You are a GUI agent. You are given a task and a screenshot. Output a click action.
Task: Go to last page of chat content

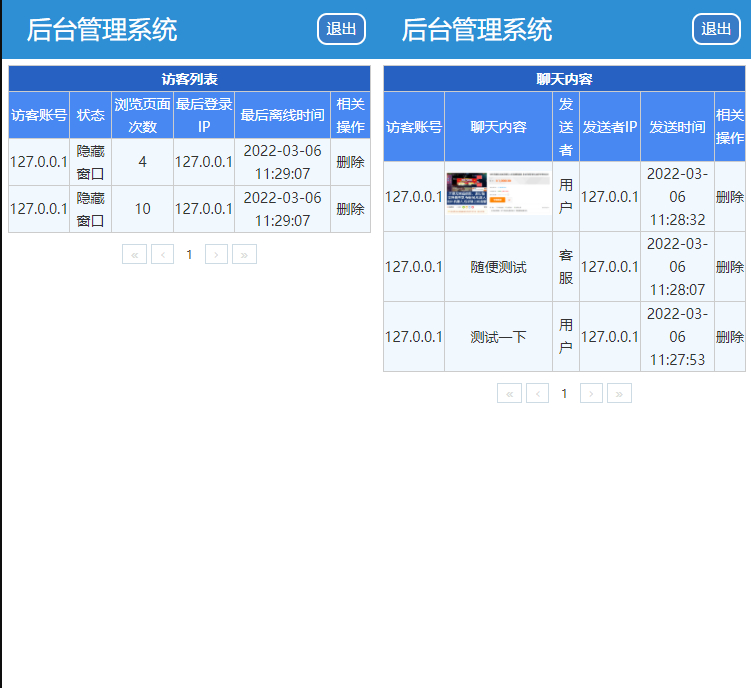point(619,393)
